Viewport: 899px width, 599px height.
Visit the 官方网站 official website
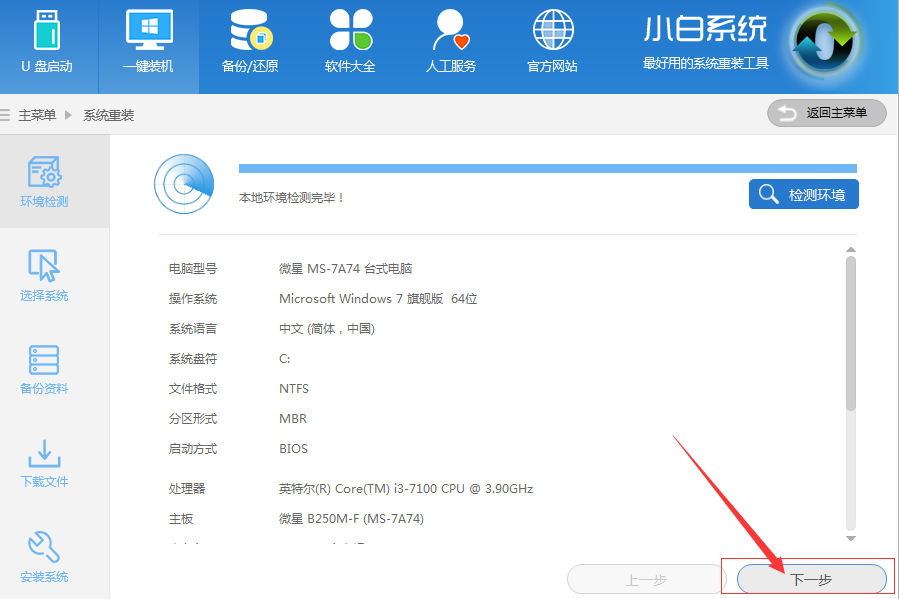552,43
